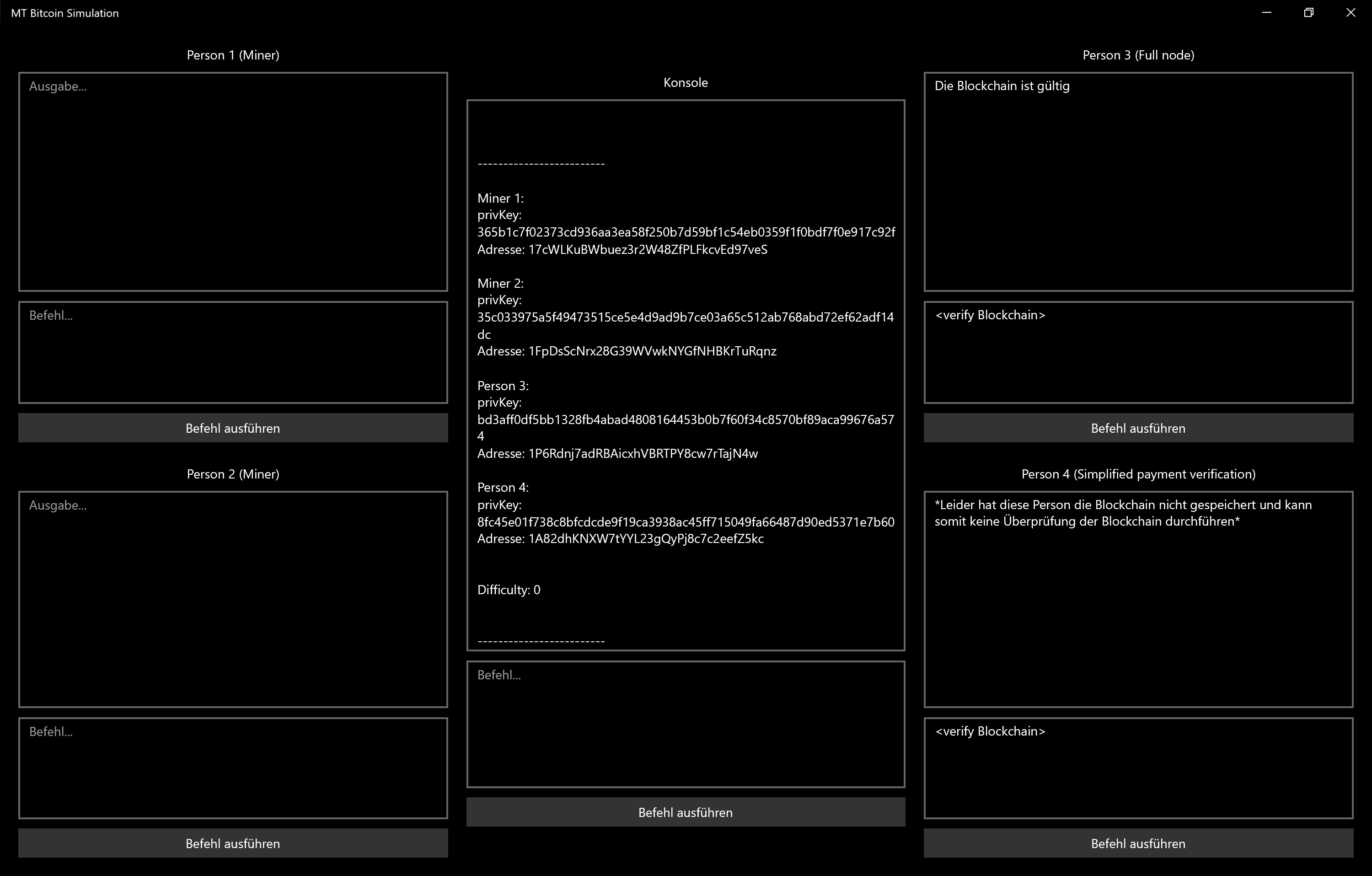Click Person 2 Miner's Ausgabe output area
This screenshot has width=1372, height=876.
(232, 599)
